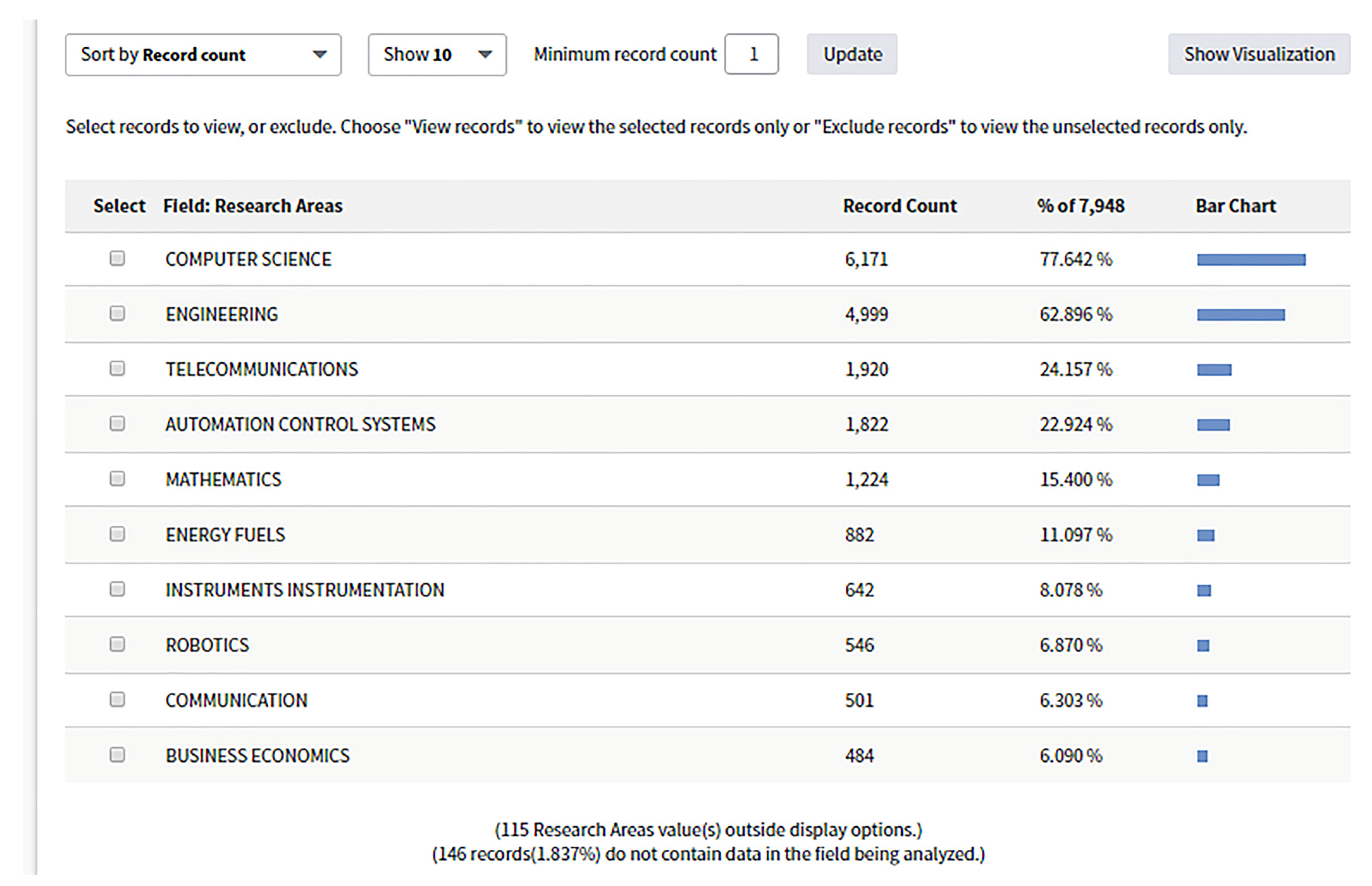This screenshot has width=1372, height=886.
Task: Click the Engineering bar chart bar
Action: tap(1240, 315)
